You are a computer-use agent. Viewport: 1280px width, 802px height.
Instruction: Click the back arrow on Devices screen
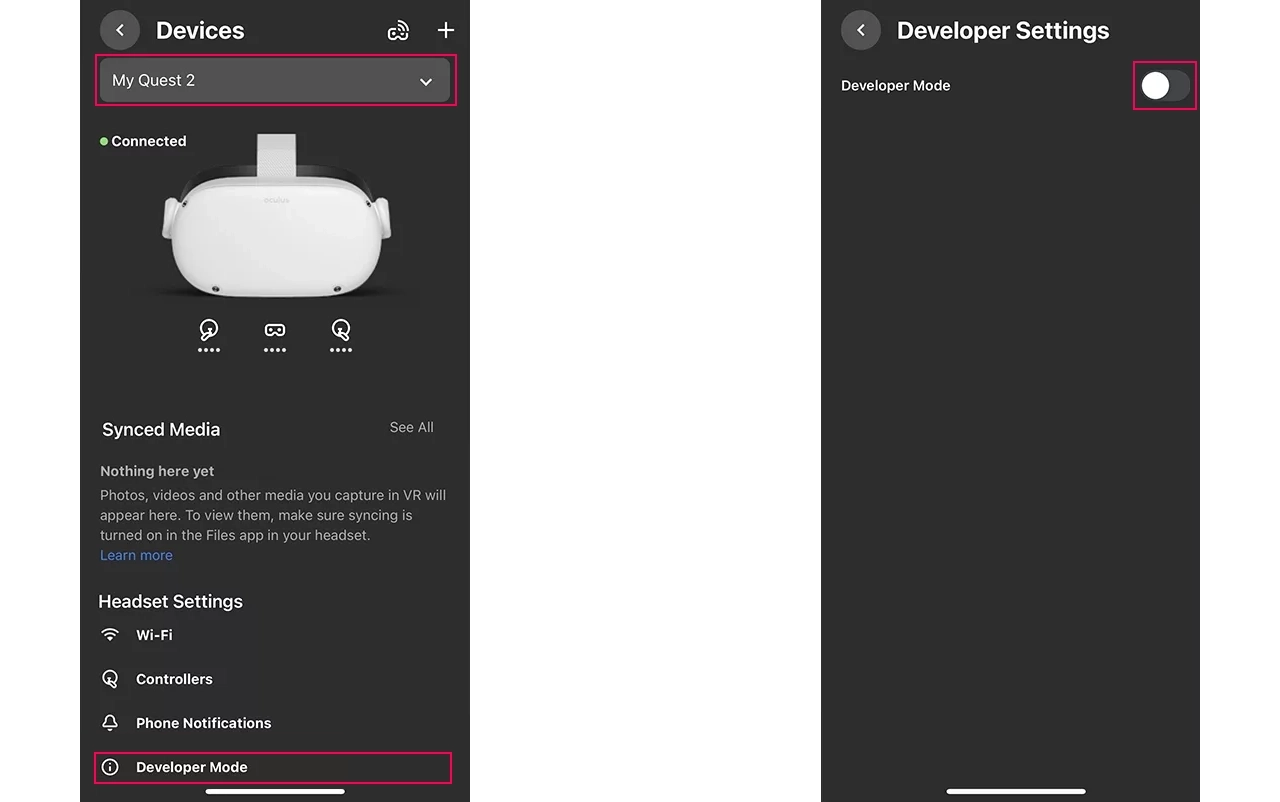click(119, 30)
